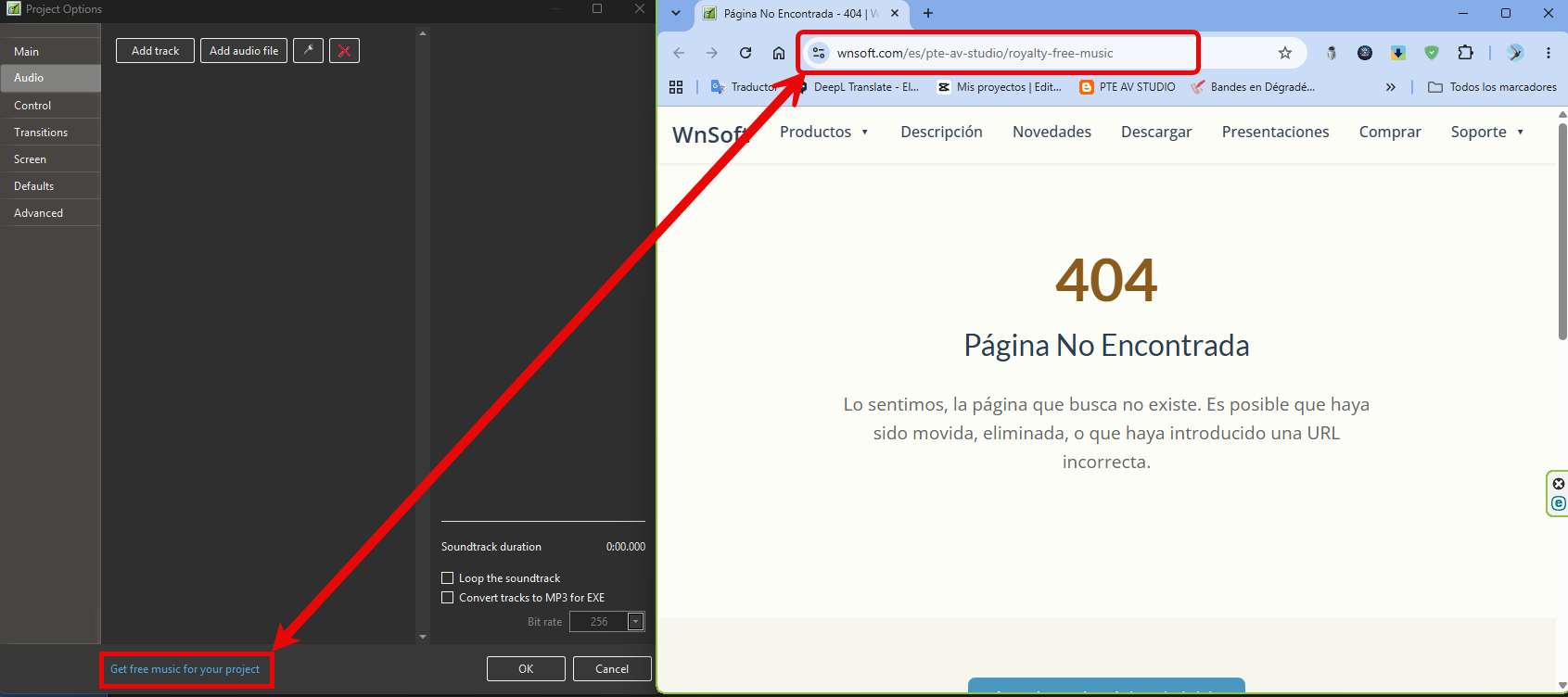Click the green shield extension icon
This screenshot has height=697, width=1568.
pos(1432,53)
